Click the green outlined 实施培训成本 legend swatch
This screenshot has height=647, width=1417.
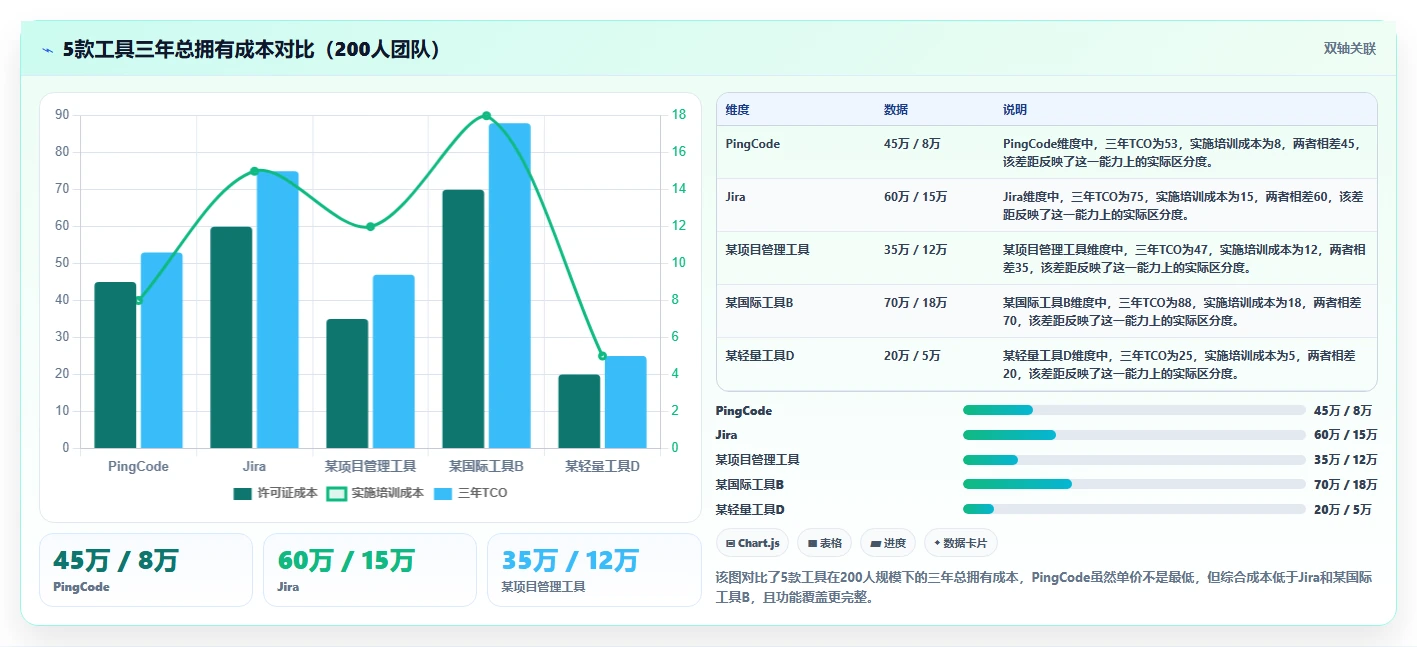pyautogui.click(x=337, y=493)
